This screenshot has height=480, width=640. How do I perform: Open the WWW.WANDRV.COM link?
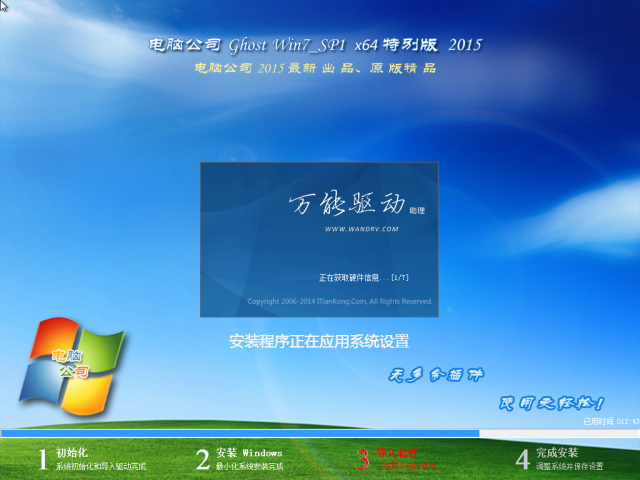[362, 229]
